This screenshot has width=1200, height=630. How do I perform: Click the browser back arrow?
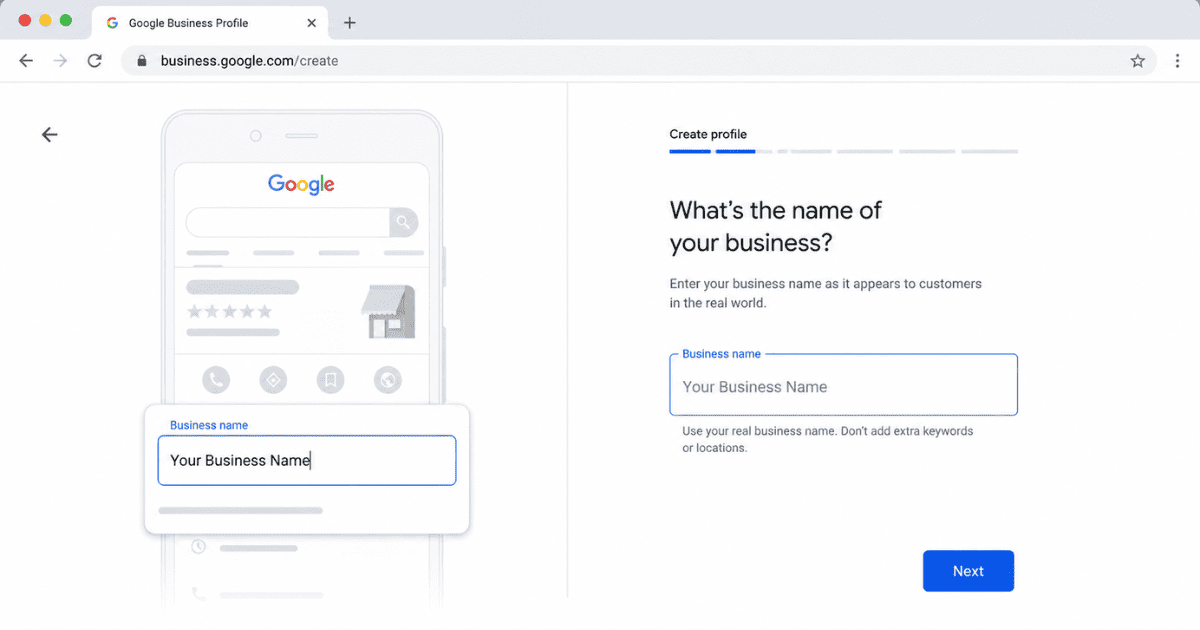26,61
